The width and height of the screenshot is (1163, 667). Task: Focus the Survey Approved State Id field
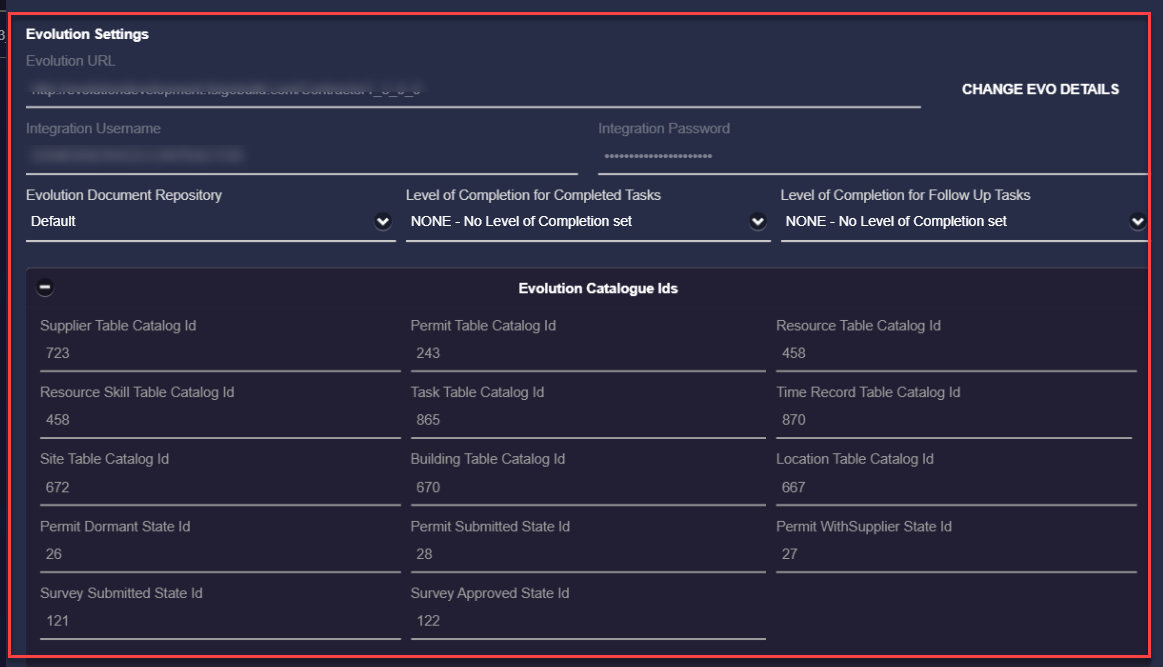click(x=587, y=621)
